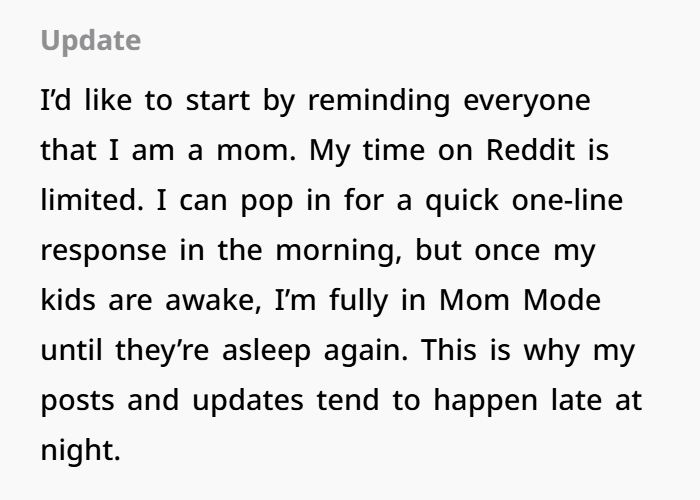Place cursor on the word reminding
Image resolution: width=700 pixels, height=500 pixels.
pos(379,101)
